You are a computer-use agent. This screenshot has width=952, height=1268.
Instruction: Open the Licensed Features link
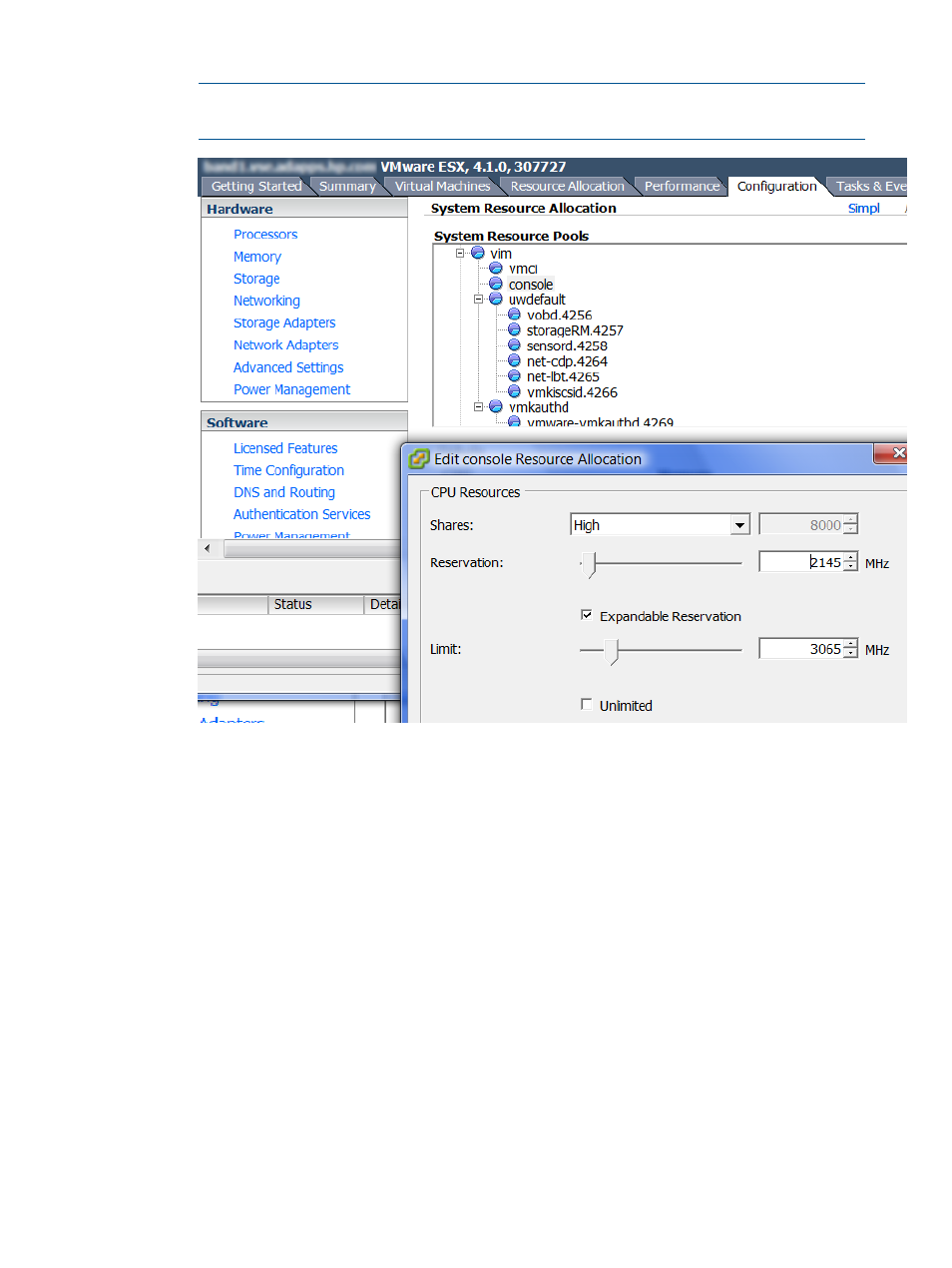[285, 448]
